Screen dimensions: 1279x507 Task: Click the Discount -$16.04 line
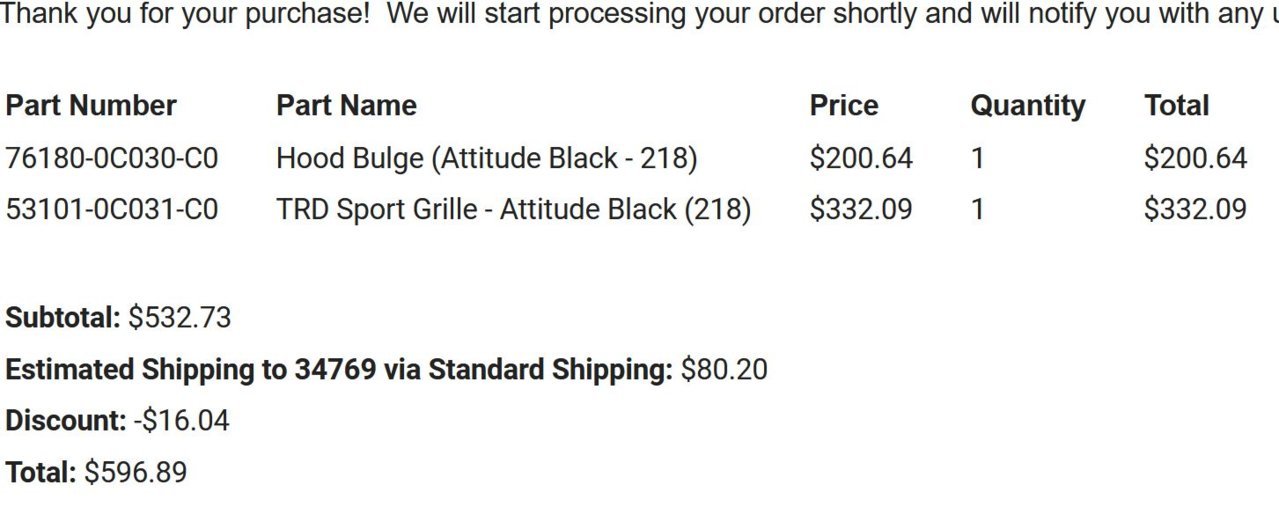pos(117,421)
